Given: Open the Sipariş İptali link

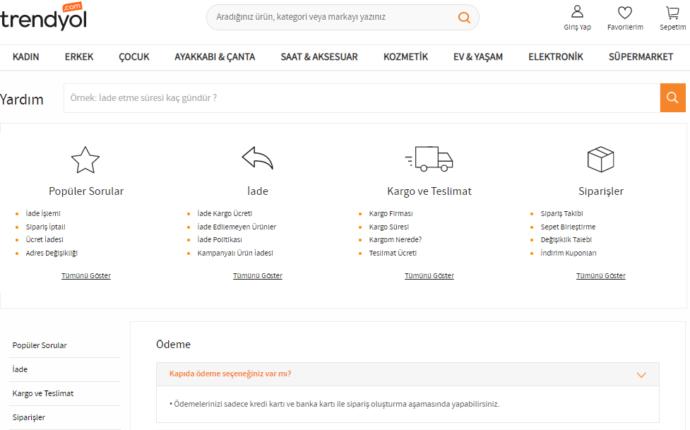Looking at the screenshot, I should tap(45, 227).
